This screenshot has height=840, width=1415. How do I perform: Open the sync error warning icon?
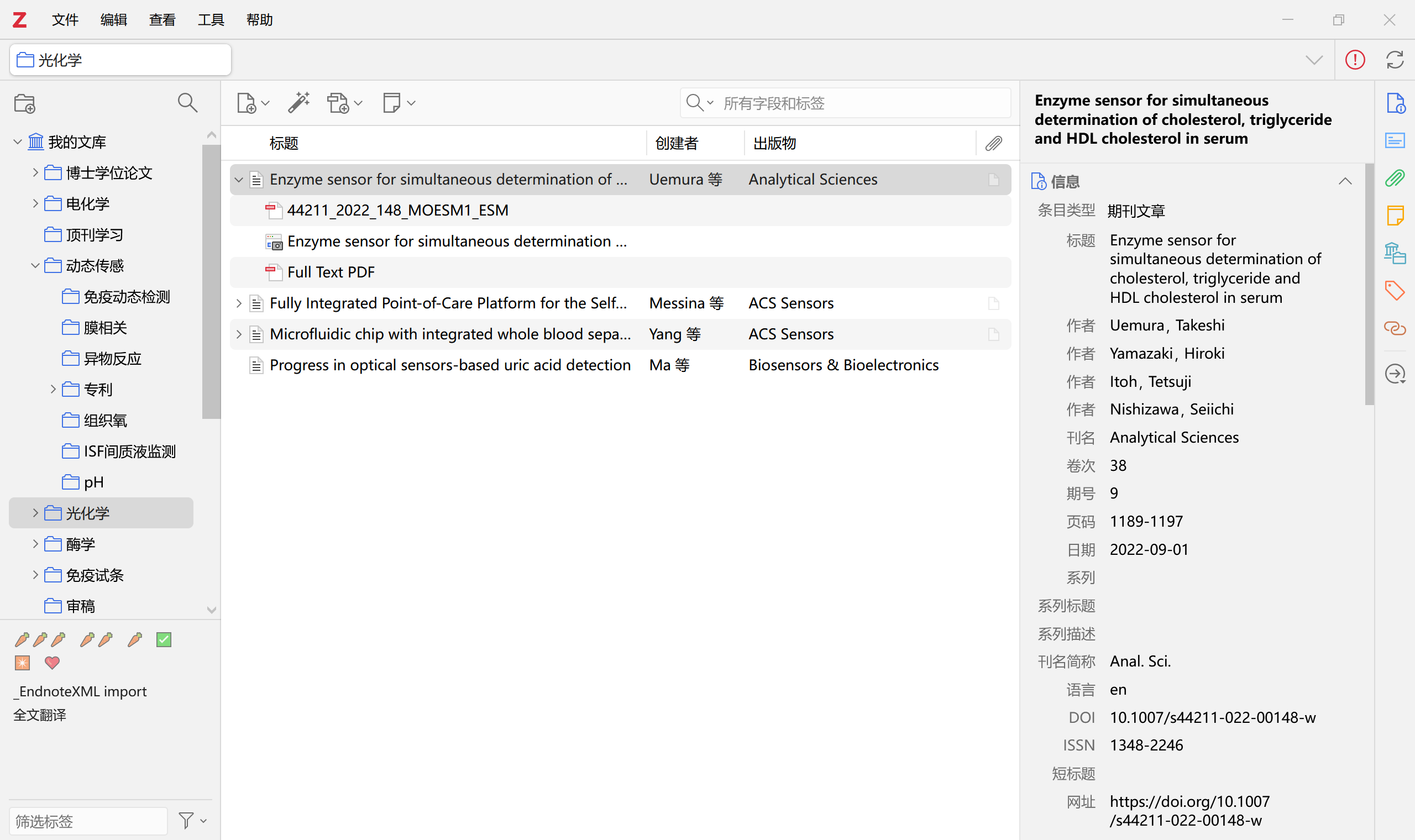point(1354,60)
